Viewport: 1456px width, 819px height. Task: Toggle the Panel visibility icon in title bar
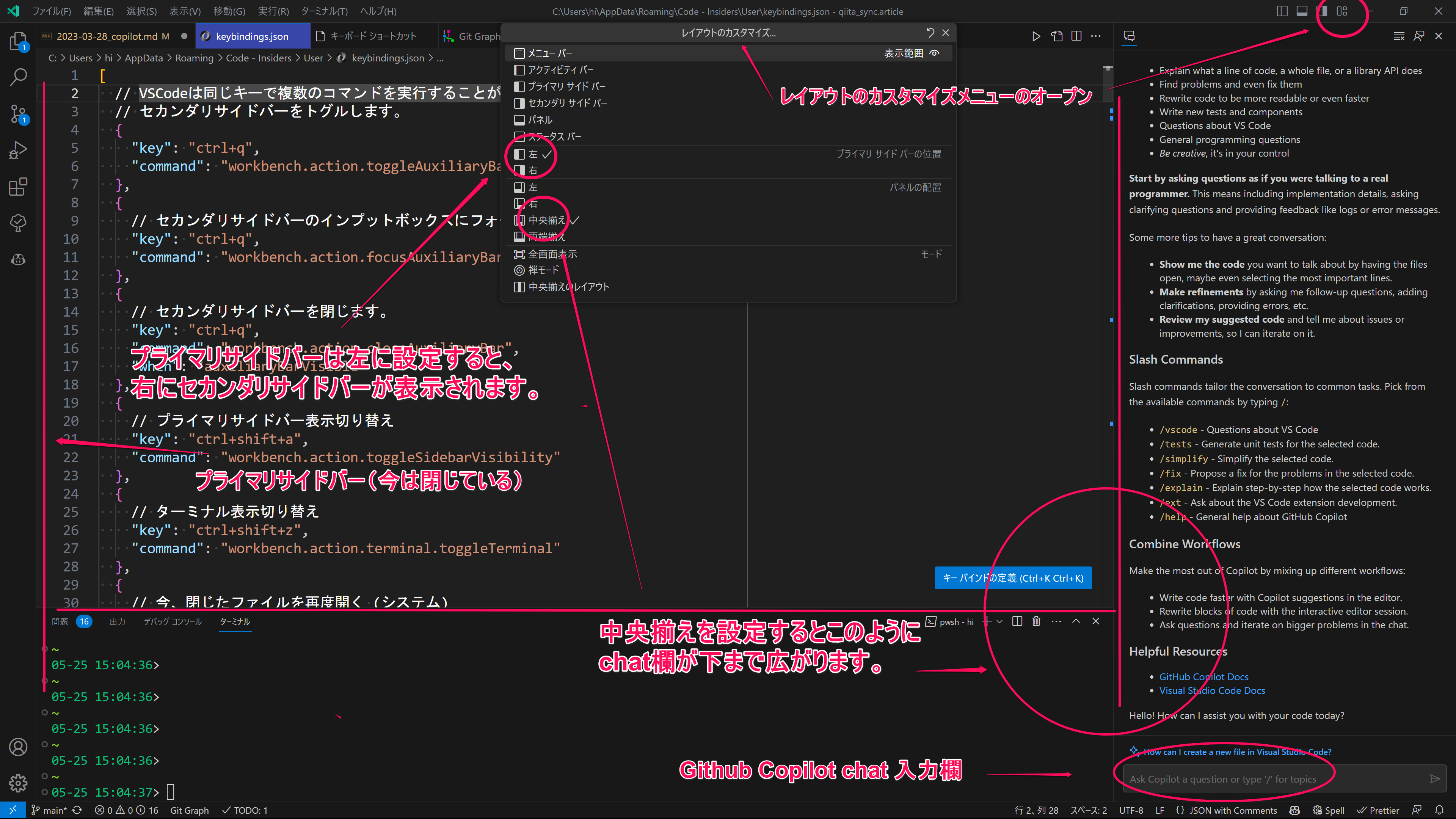pos(1302,11)
